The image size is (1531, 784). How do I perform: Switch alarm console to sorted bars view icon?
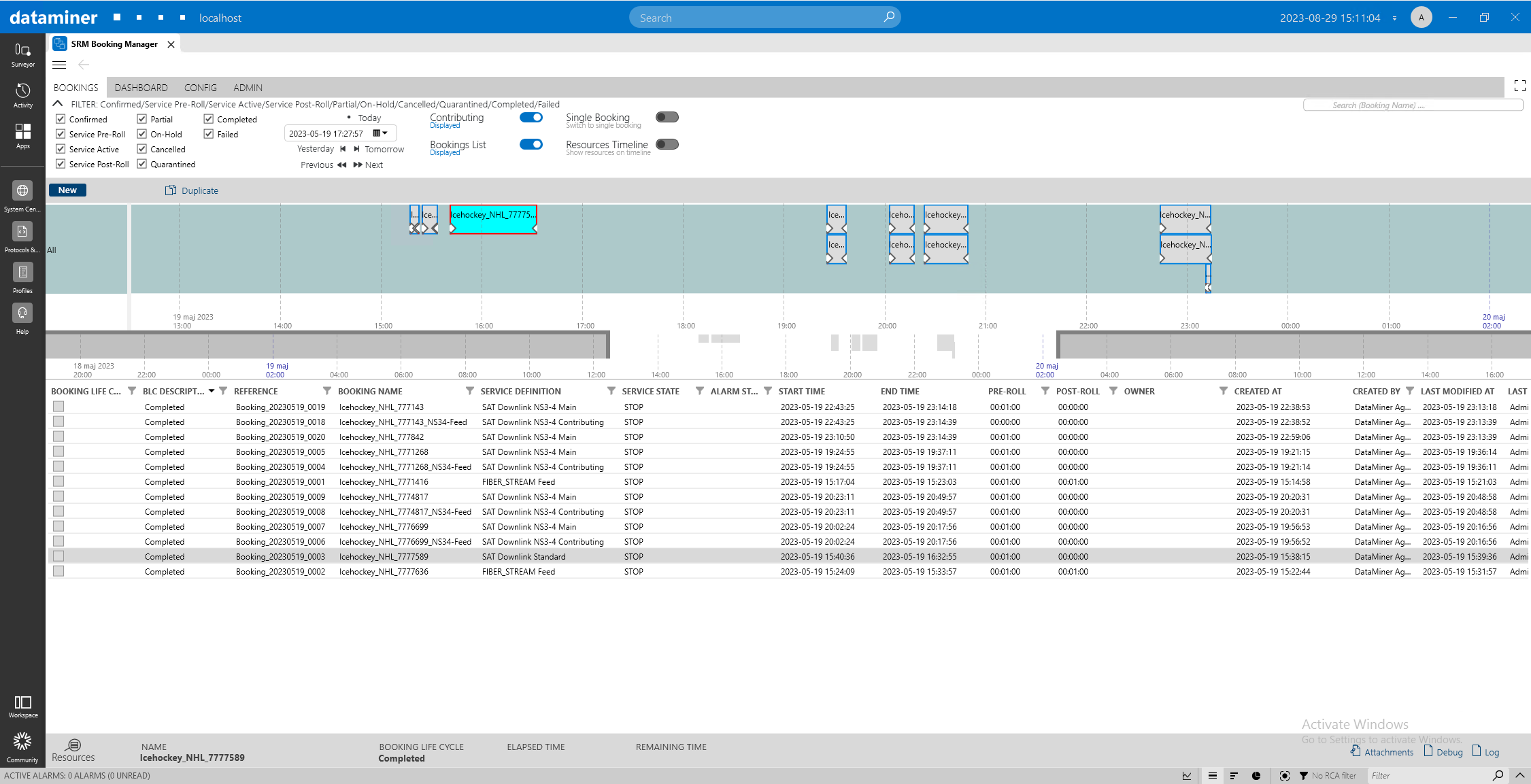1234,776
